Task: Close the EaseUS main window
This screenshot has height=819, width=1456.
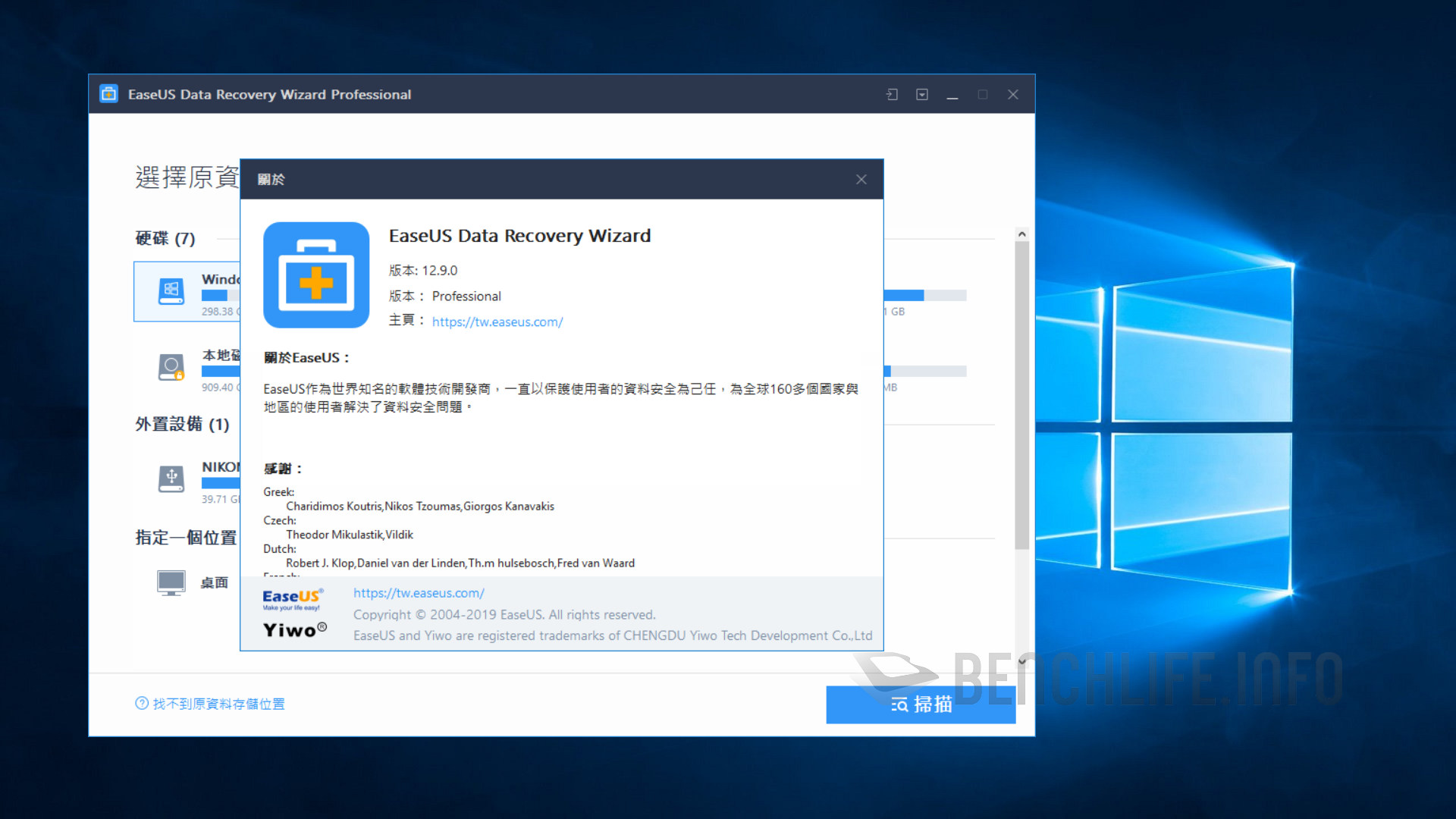Action: [x=1013, y=95]
